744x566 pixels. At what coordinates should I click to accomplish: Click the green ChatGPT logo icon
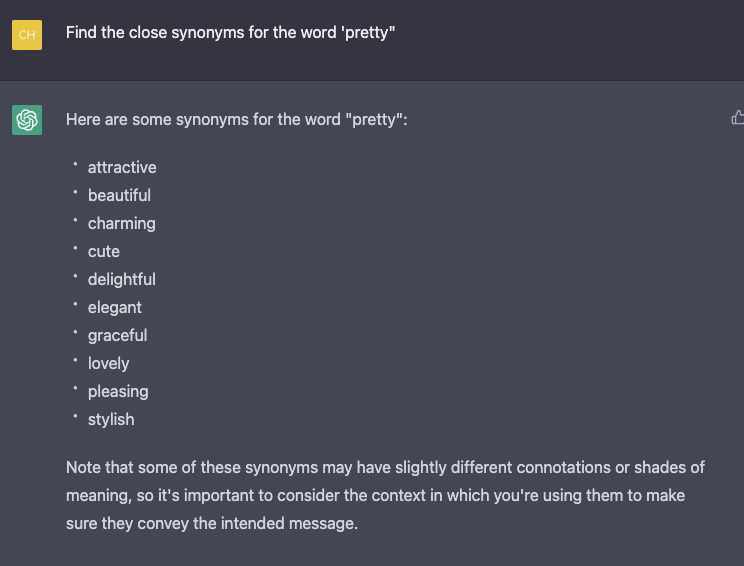[27, 120]
